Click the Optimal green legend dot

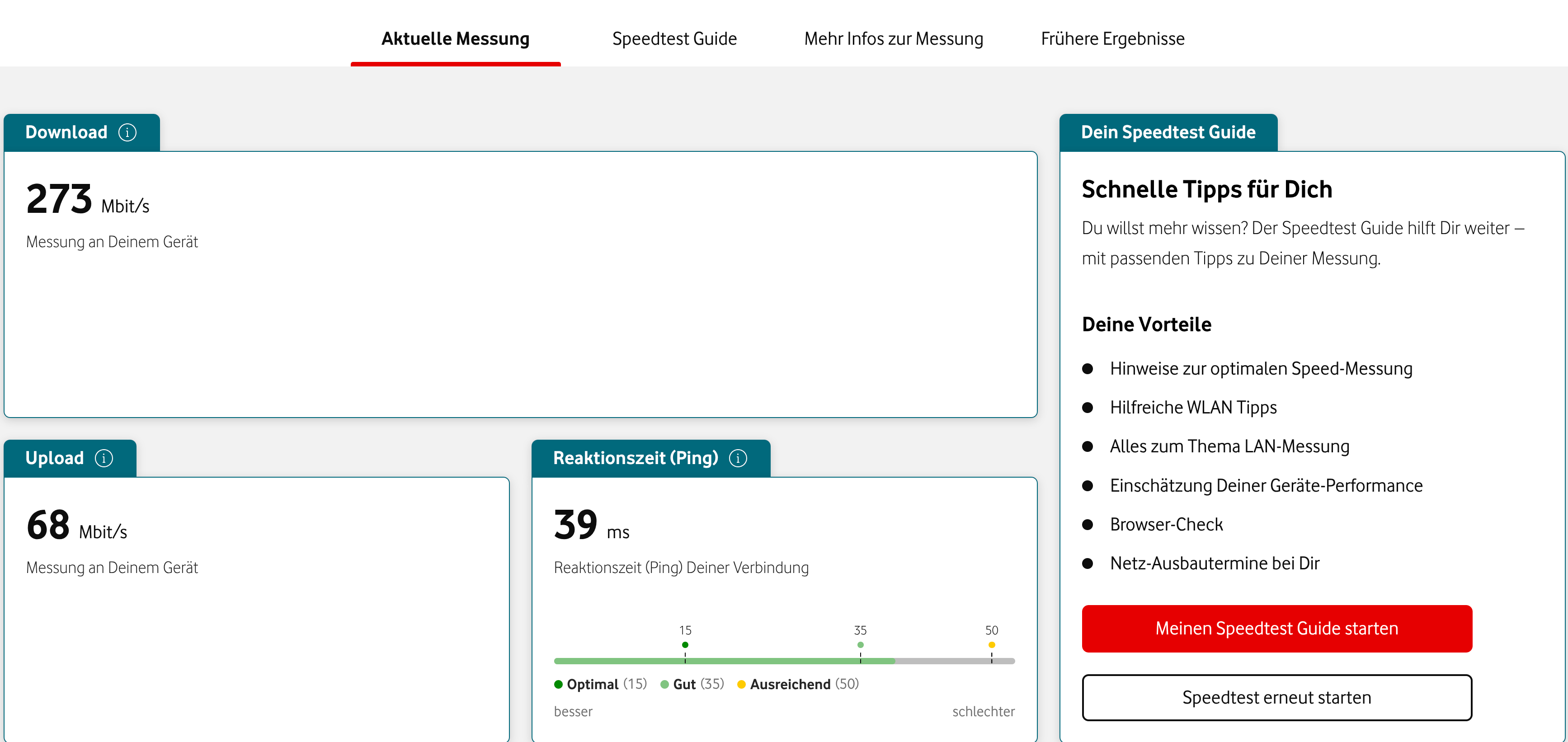(558, 684)
